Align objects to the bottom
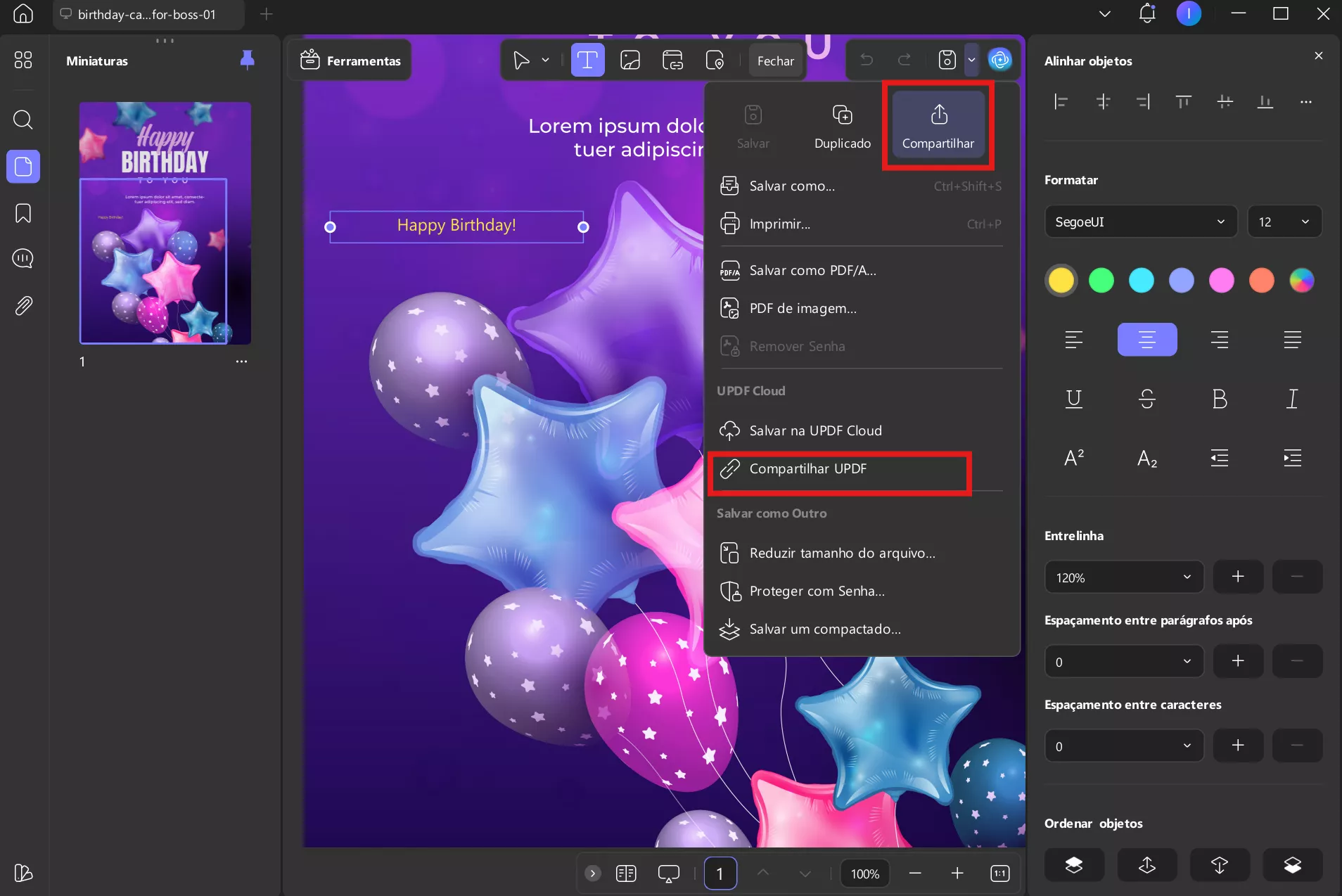 [x=1265, y=102]
